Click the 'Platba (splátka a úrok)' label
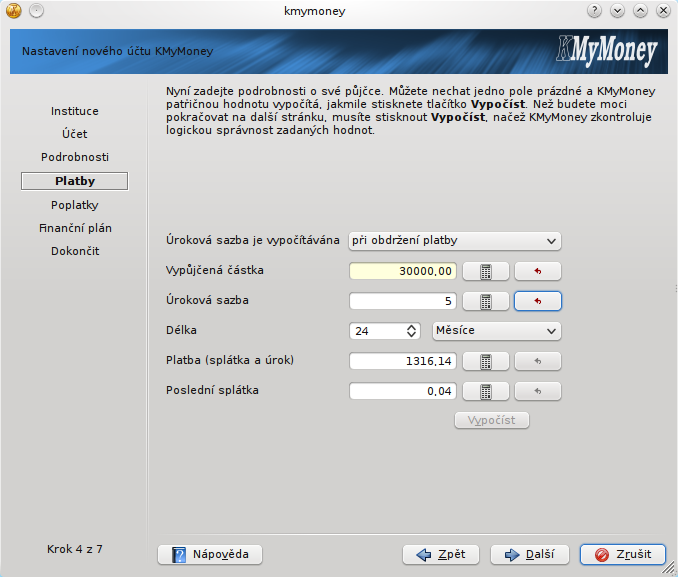Viewport: 678px width, 577px height. 230,360
